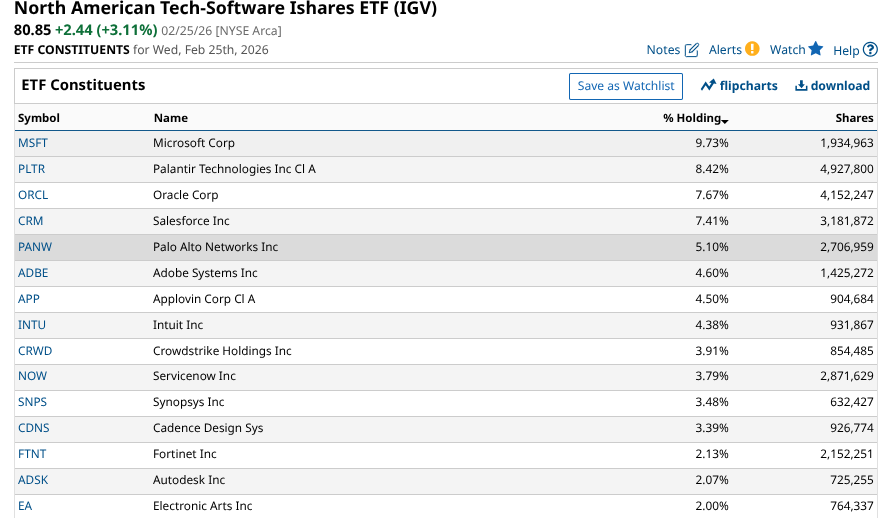Click the Watch star icon
Screen dimensions: 883x518
pyautogui.click(x=816, y=49)
